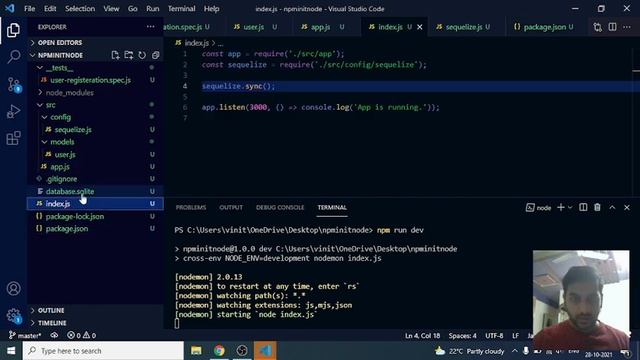Click Spaces: 4 indentation status item
This screenshot has width=640, height=360.
(462, 336)
